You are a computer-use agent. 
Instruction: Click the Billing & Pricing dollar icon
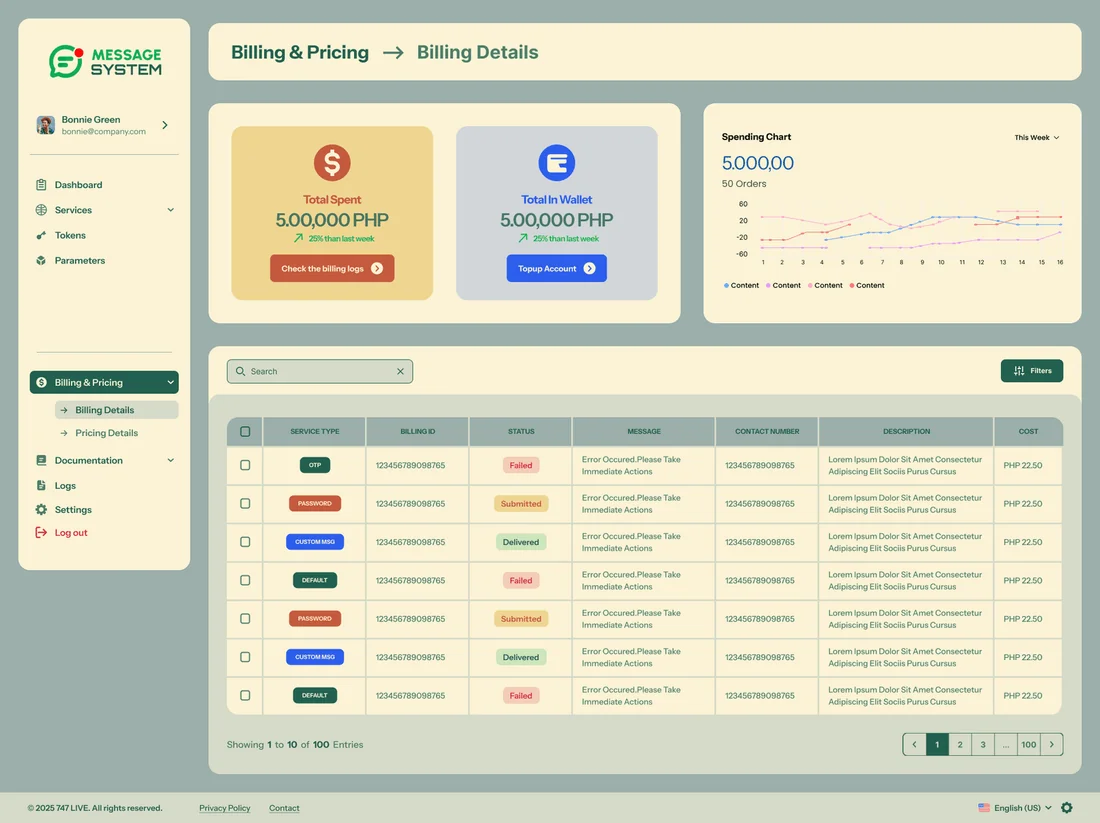pos(41,382)
